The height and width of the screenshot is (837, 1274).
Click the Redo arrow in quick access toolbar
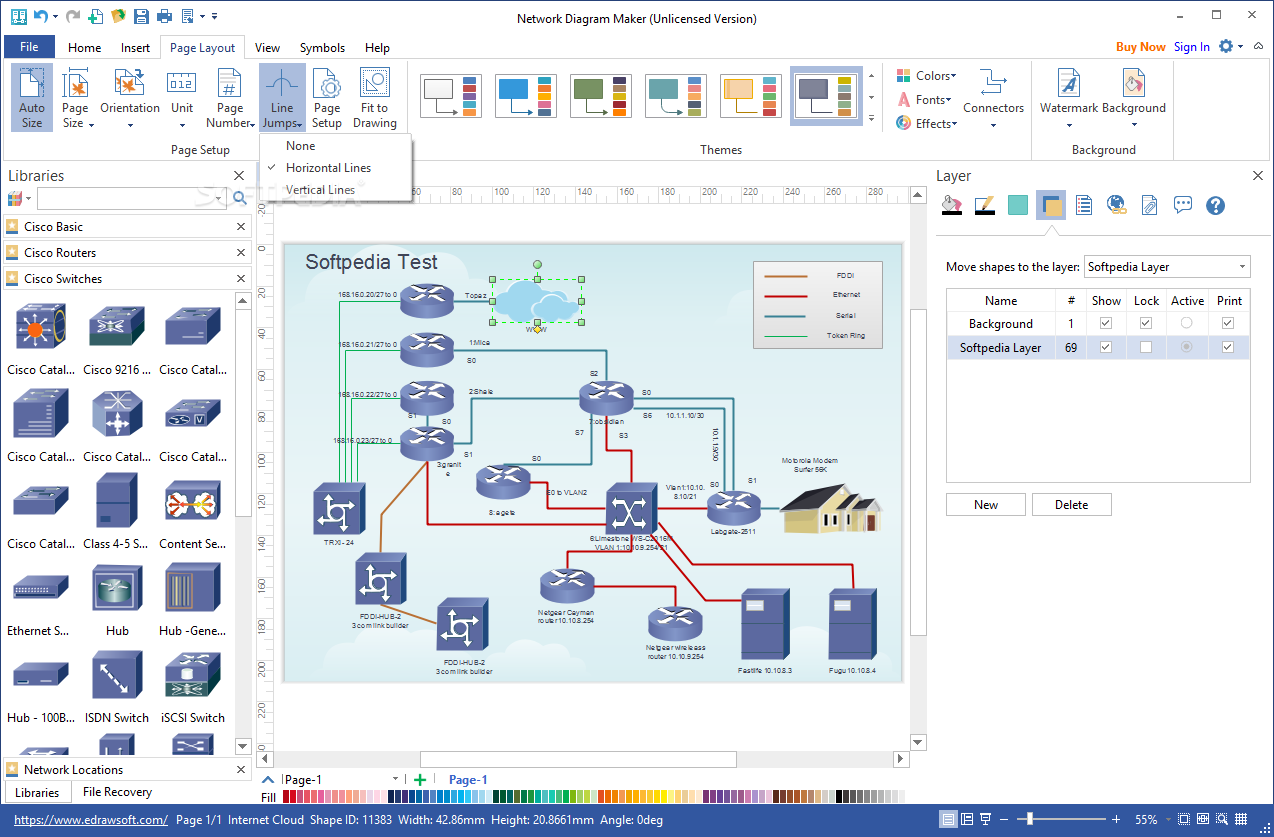(72, 16)
